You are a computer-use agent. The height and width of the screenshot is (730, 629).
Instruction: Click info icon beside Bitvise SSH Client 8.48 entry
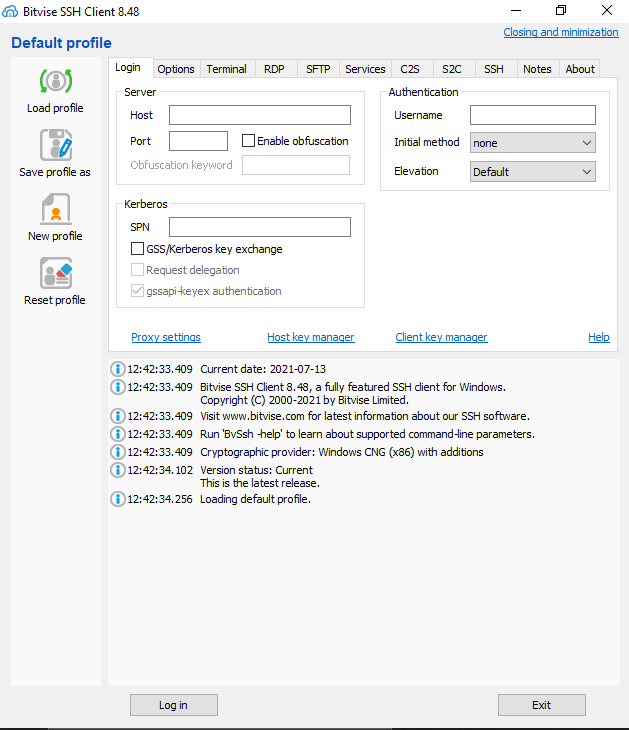[117, 387]
